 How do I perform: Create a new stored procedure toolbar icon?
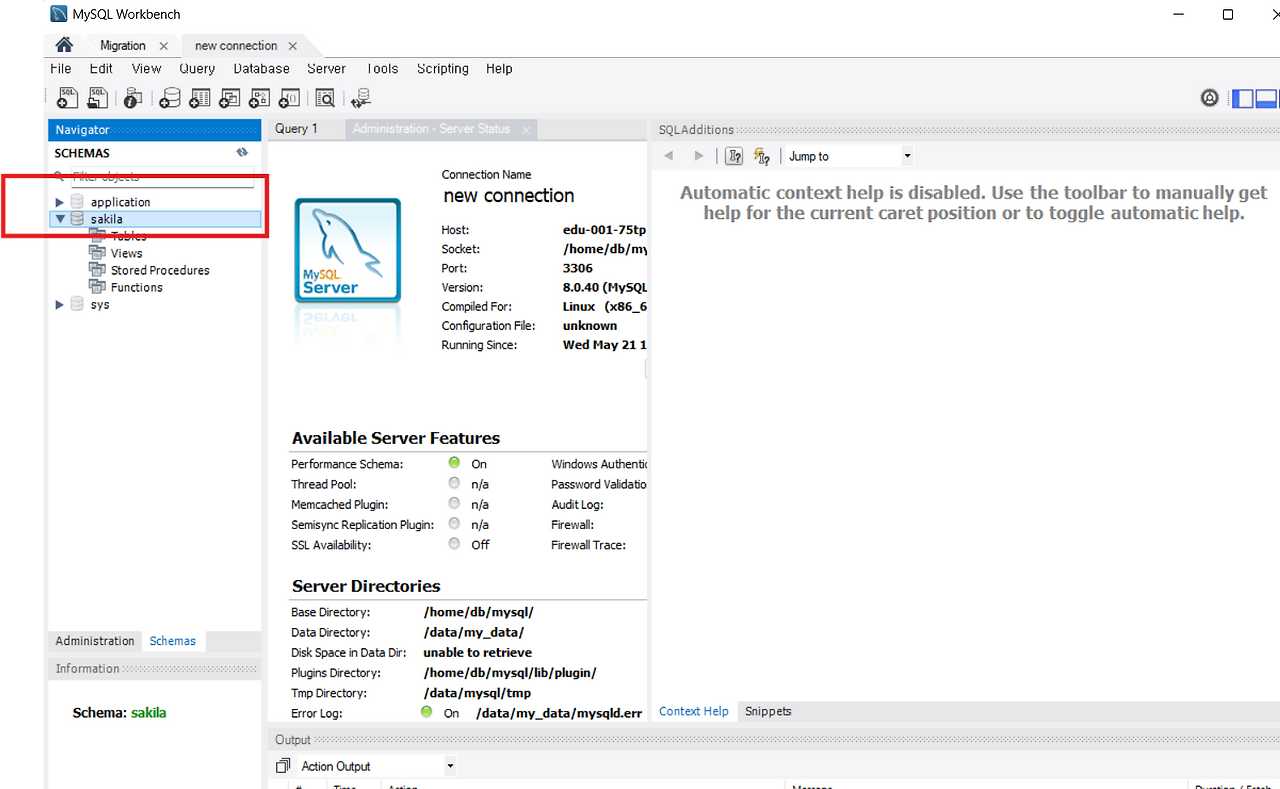[260, 98]
